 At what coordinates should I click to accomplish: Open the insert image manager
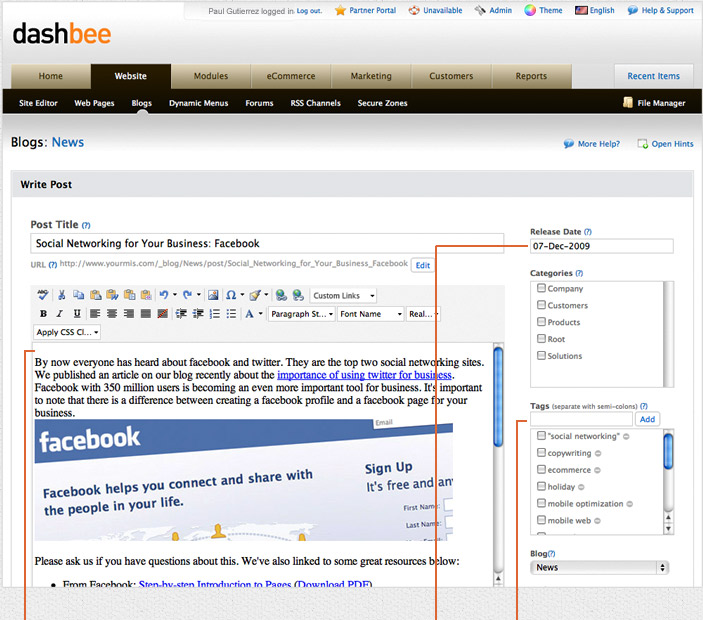coord(213,295)
